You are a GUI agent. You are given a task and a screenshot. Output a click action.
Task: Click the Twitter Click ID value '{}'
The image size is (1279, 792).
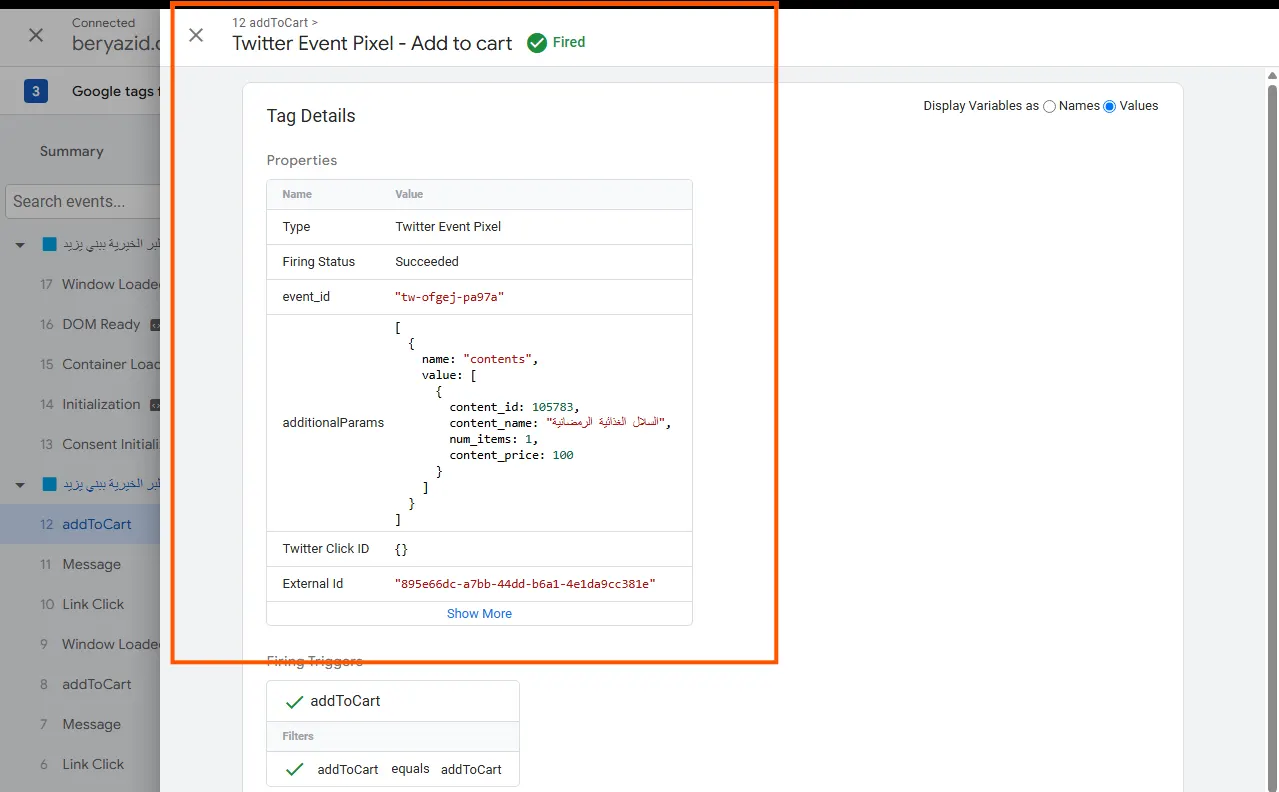pos(401,549)
